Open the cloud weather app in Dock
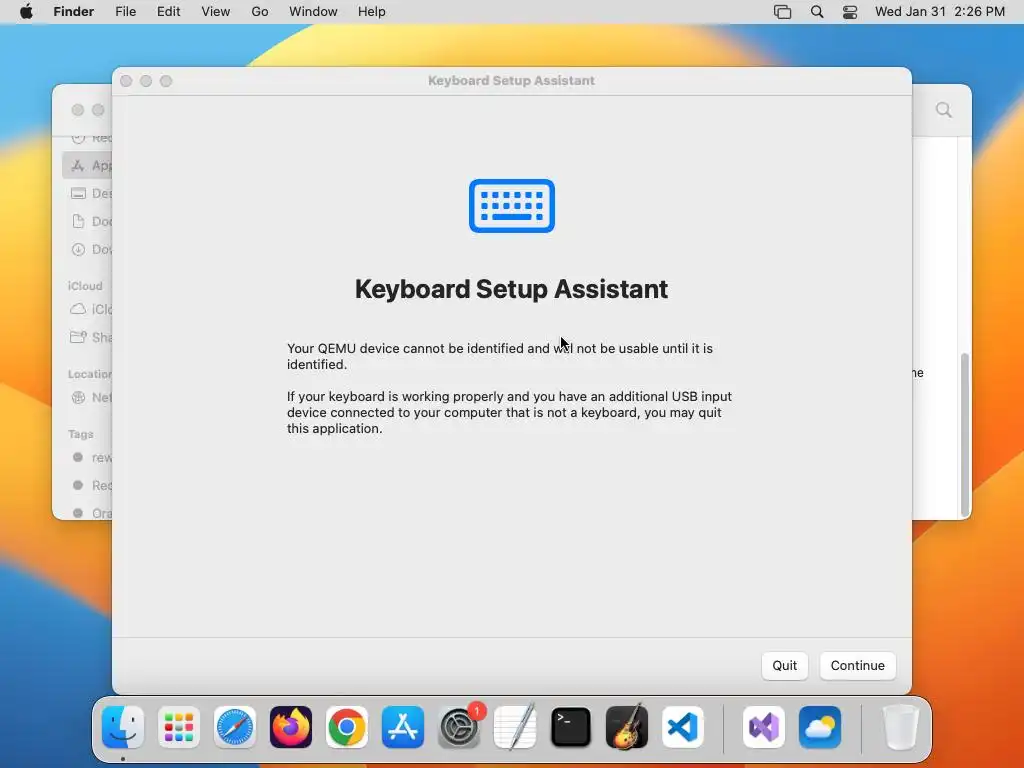Viewport: 1024px width, 768px height. coord(820,727)
